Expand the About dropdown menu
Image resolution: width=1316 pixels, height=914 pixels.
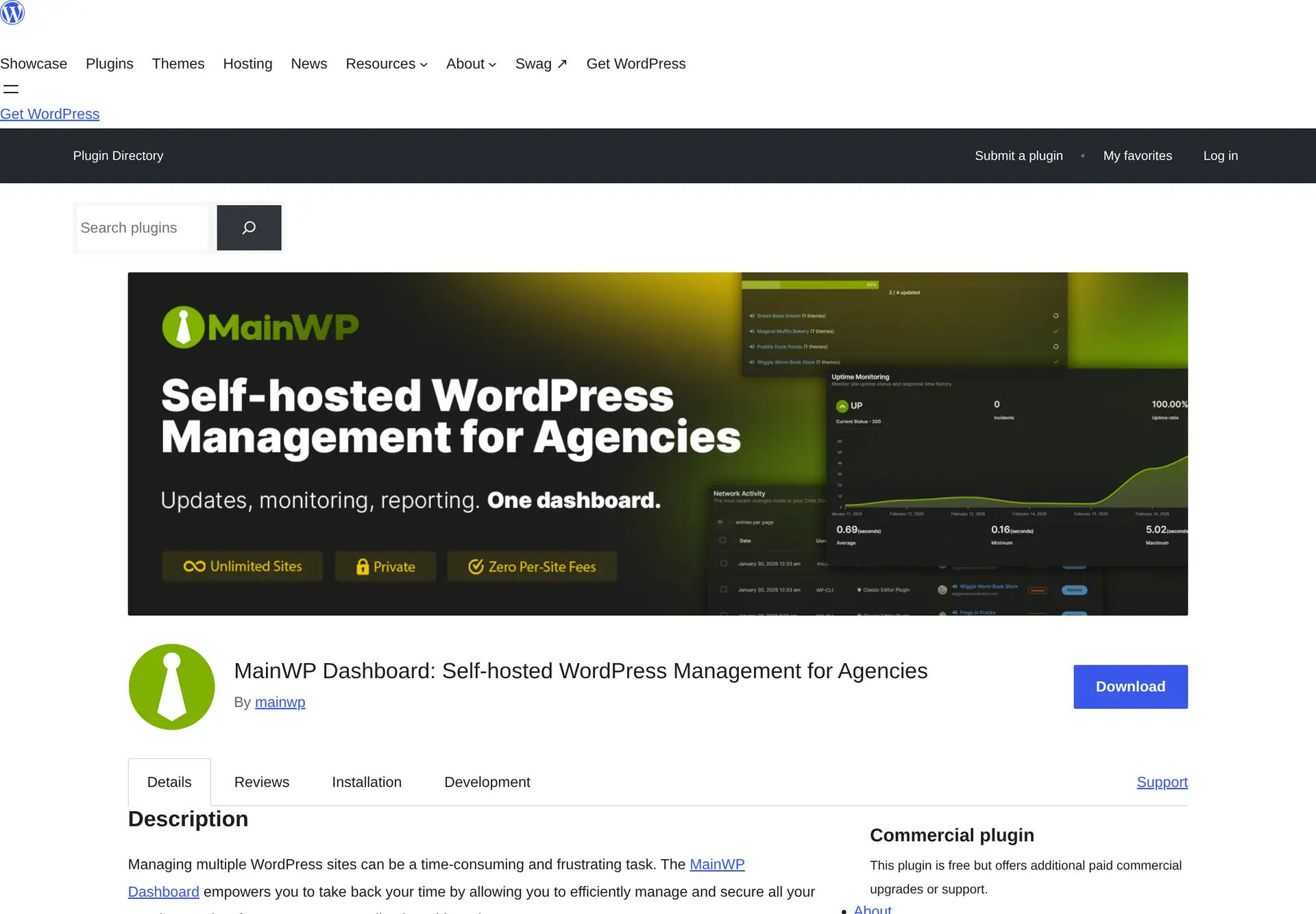click(471, 64)
